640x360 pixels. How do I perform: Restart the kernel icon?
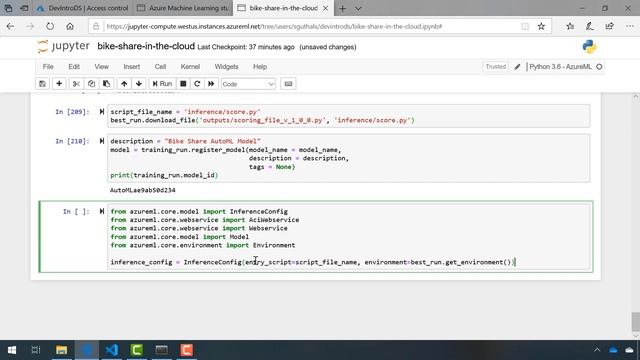tap(197, 84)
